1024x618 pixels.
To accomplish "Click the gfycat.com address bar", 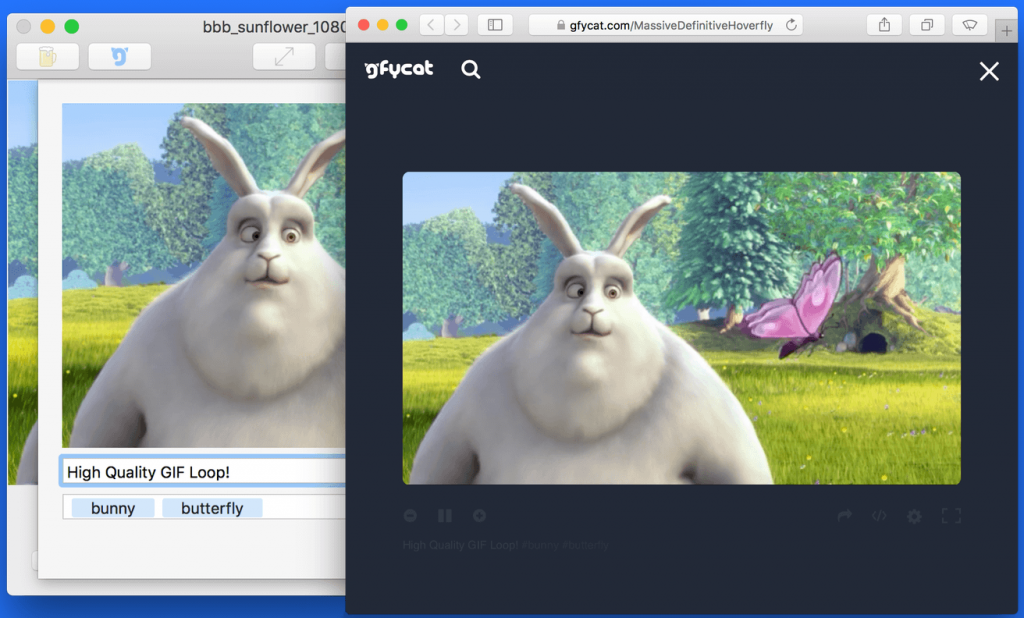I will (x=665, y=25).
